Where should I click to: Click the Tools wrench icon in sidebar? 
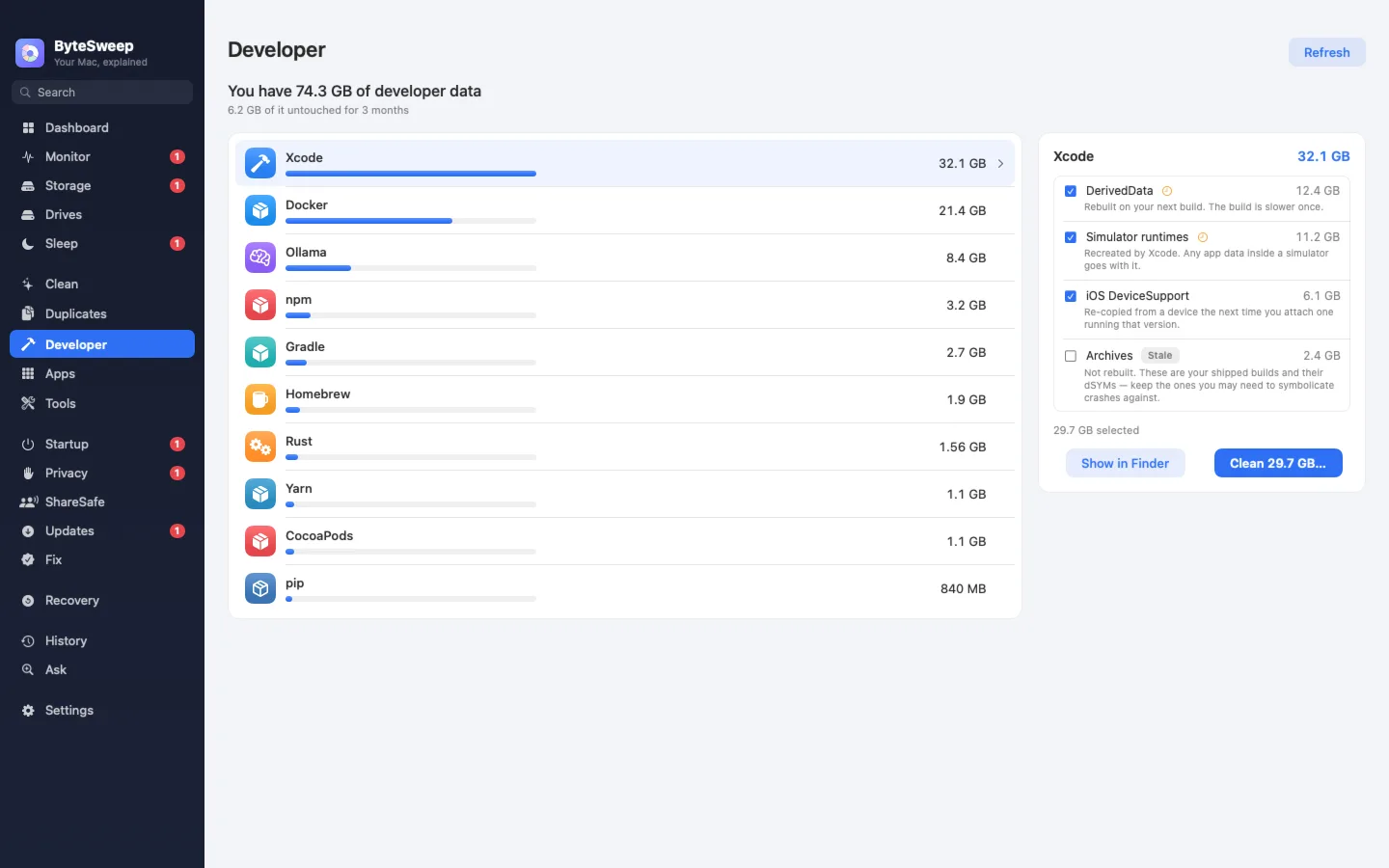(x=28, y=403)
